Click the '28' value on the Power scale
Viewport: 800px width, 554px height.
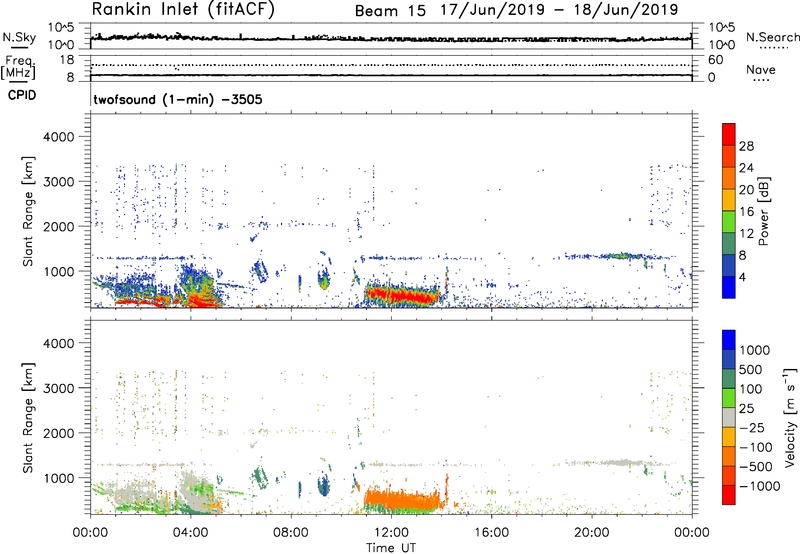tap(746, 146)
